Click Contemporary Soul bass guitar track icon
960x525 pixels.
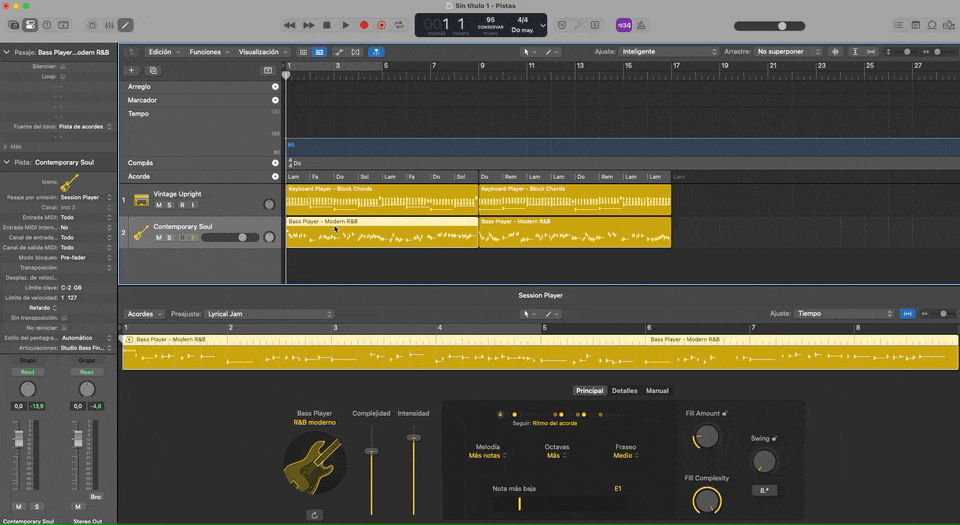coord(141,233)
